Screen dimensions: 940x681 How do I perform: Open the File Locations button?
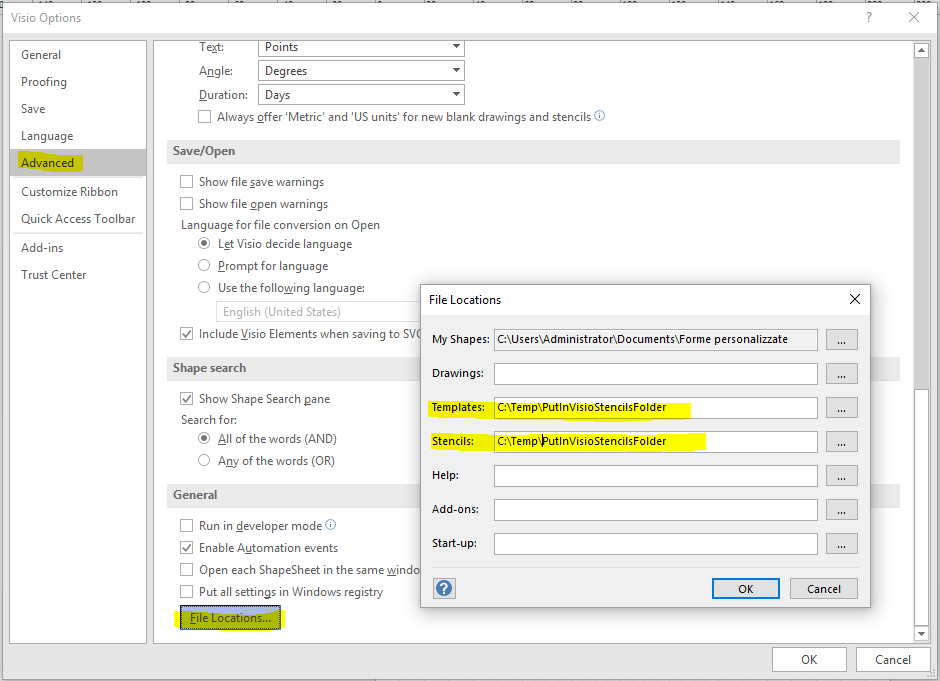pos(230,618)
